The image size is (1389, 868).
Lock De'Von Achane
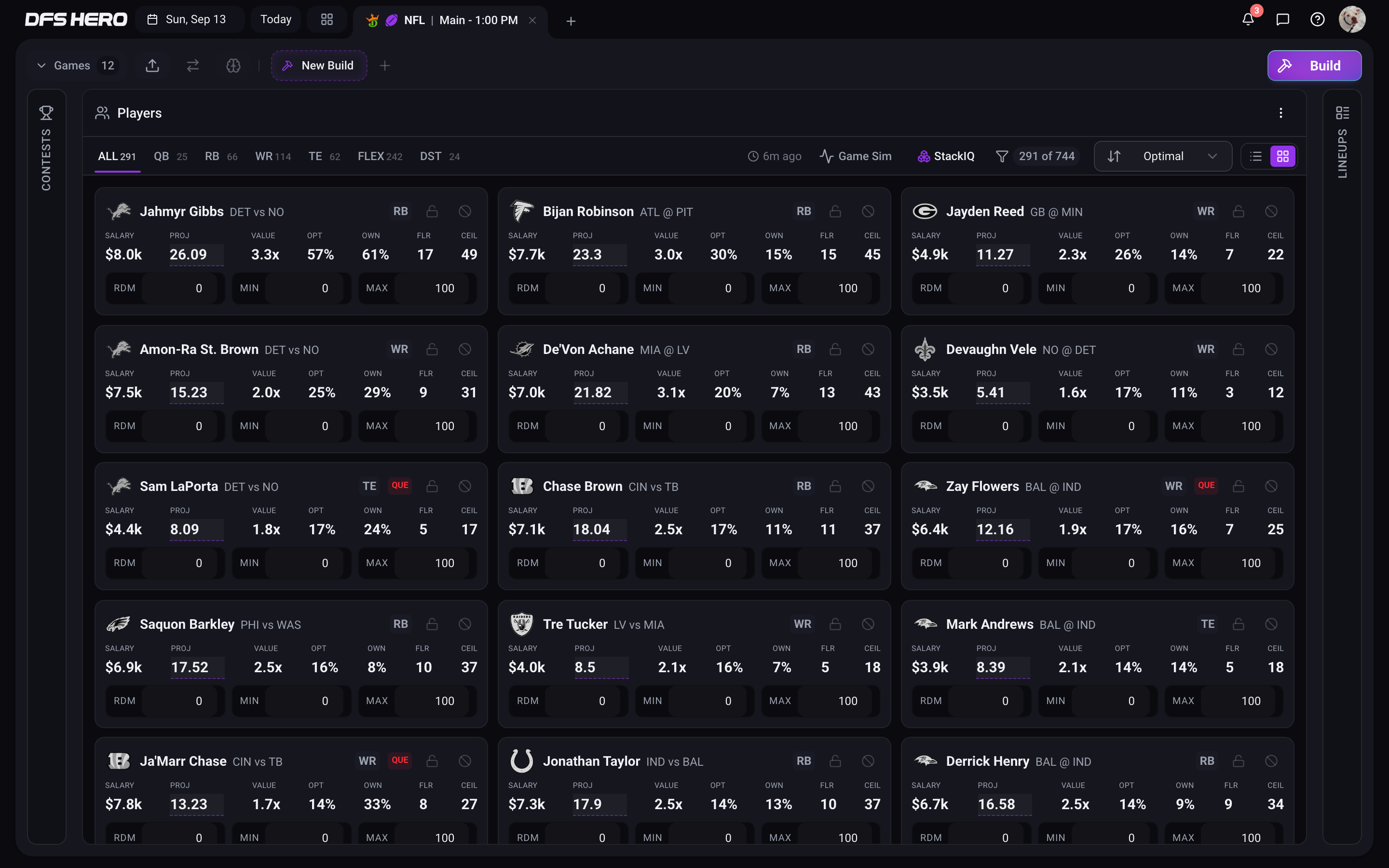coord(835,349)
